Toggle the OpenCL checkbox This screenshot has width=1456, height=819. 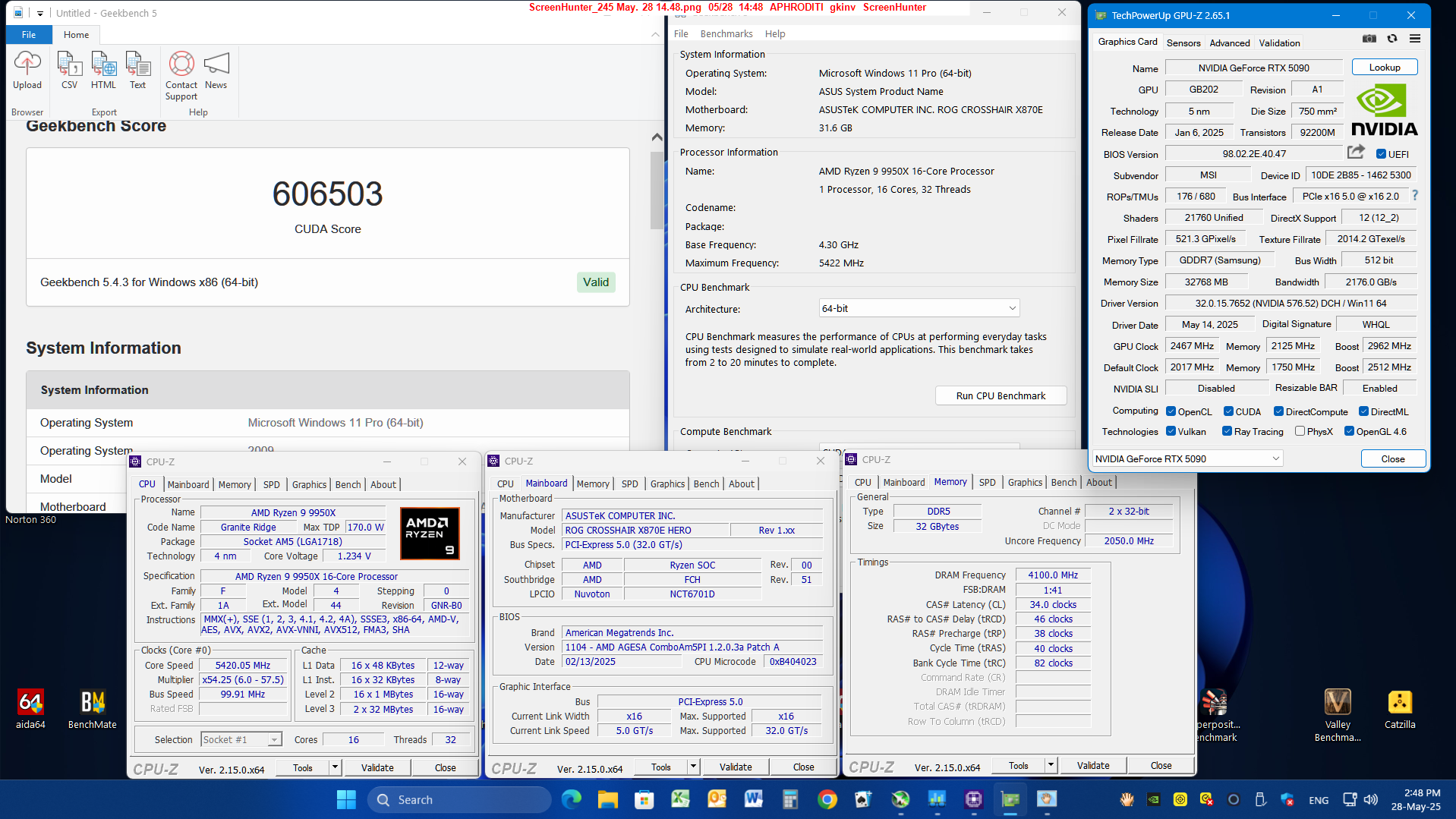[x=1171, y=411]
